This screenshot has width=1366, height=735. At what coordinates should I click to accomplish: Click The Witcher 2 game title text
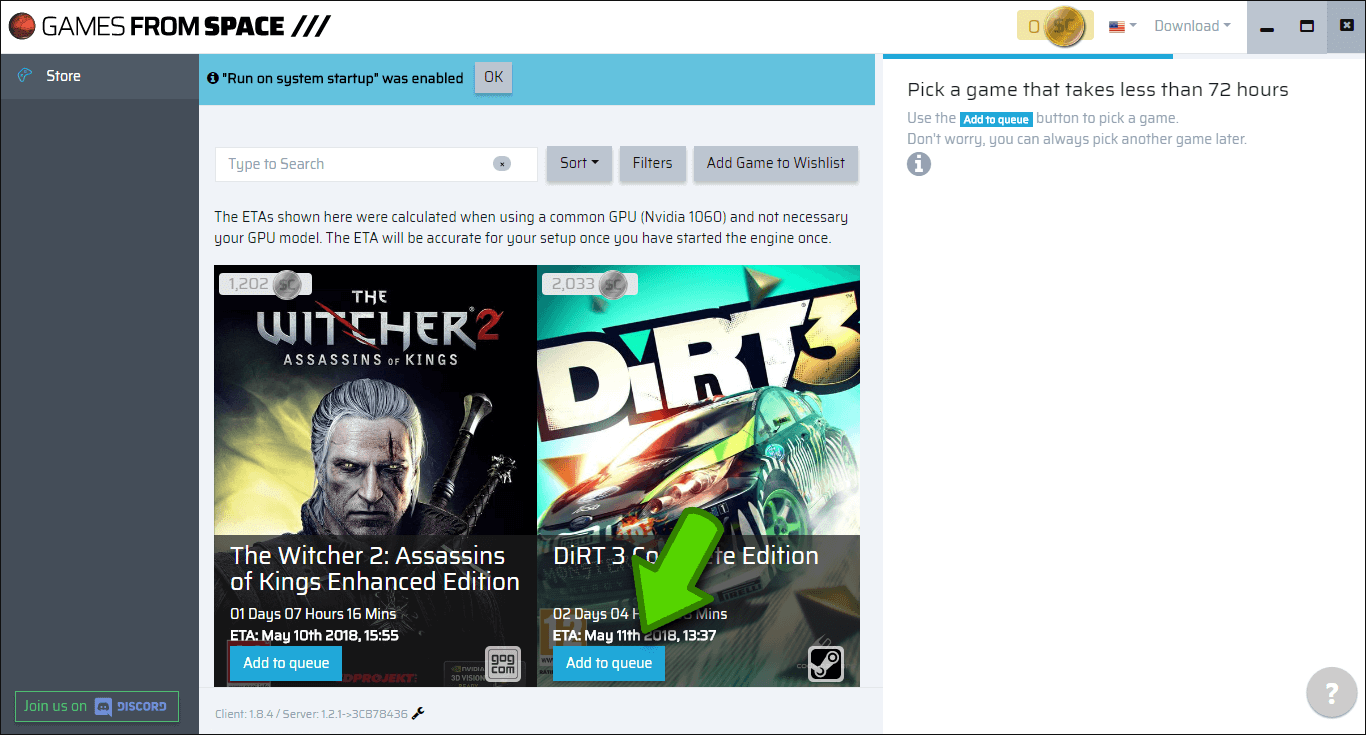coord(375,569)
